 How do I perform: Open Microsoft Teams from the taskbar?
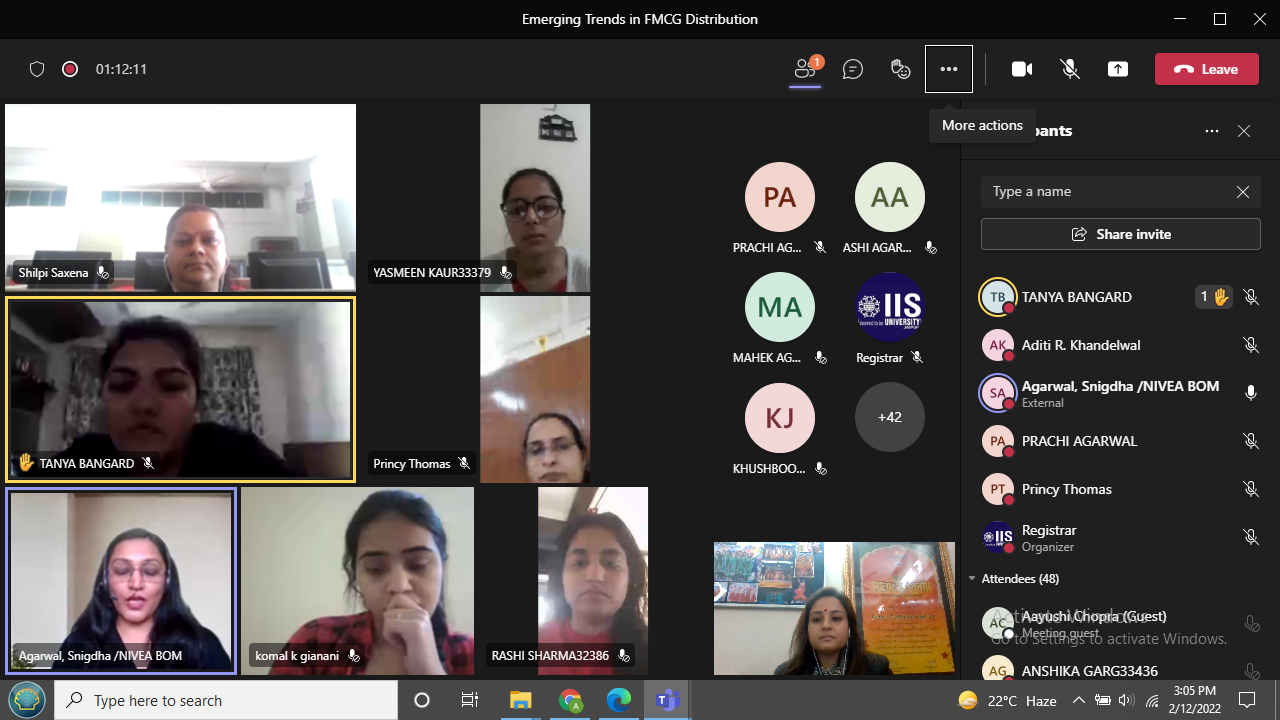click(x=667, y=700)
